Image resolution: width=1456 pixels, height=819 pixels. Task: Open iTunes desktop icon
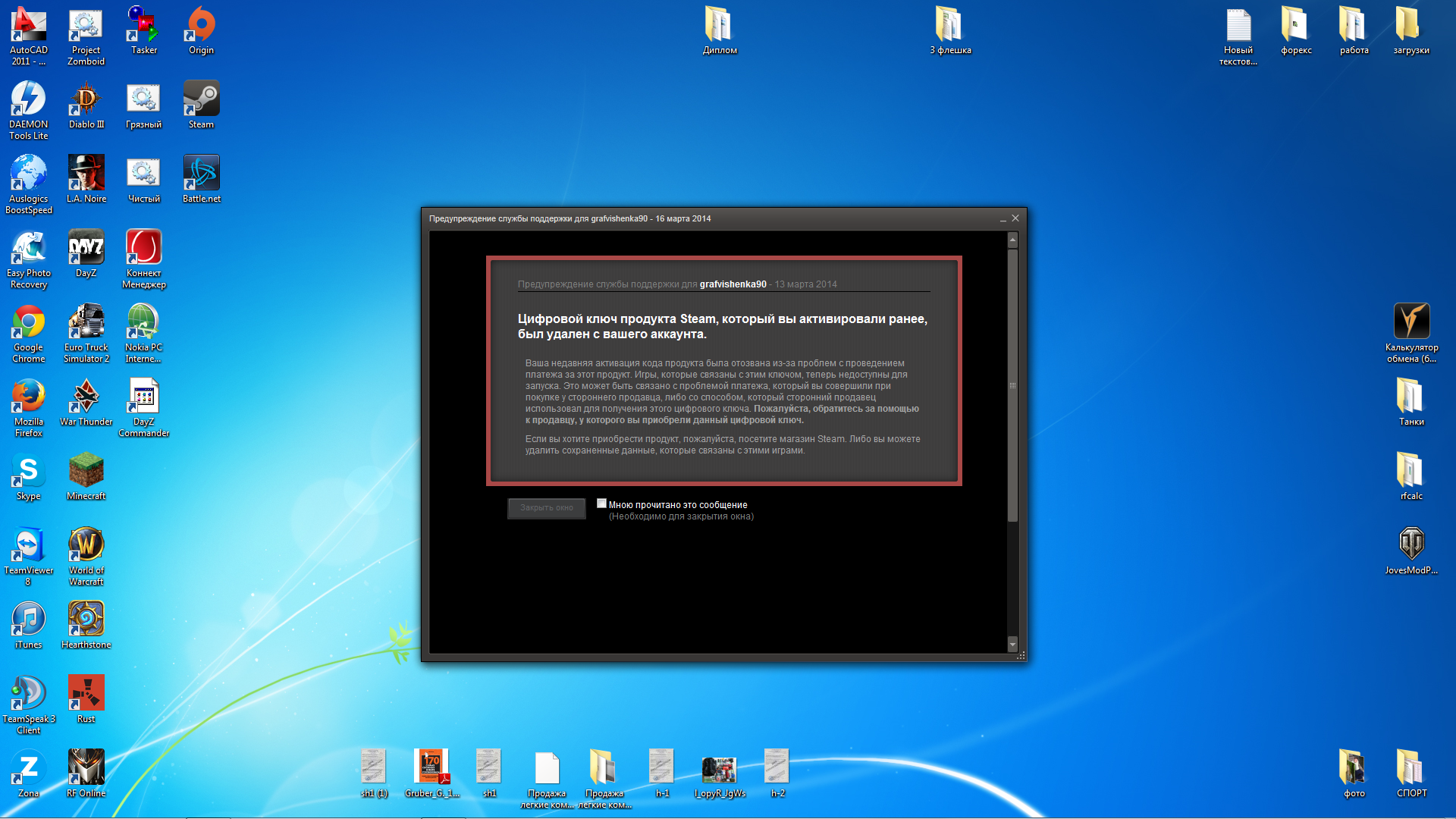[x=29, y=625]
